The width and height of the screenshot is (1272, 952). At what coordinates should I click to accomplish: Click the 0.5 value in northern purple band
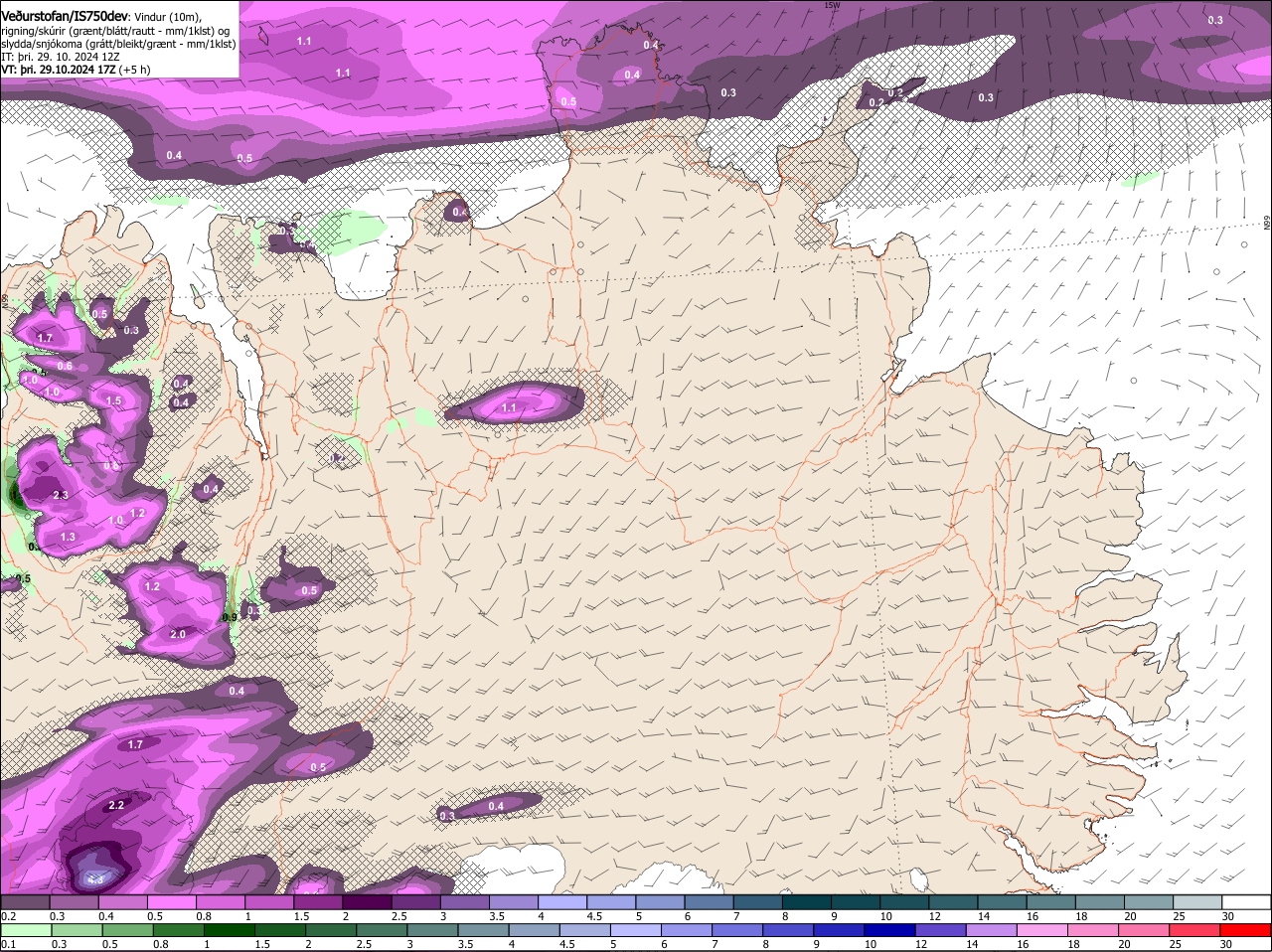244,159
